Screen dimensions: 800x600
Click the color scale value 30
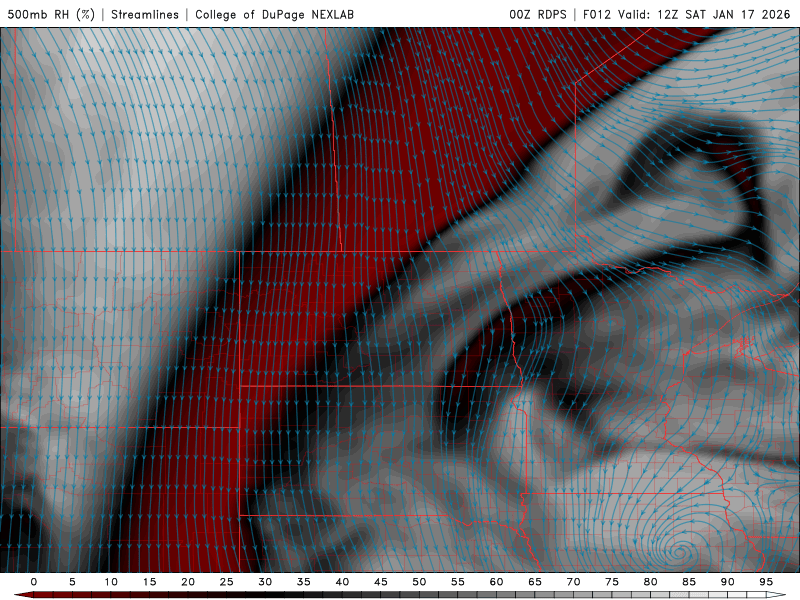tap(265, 582)
